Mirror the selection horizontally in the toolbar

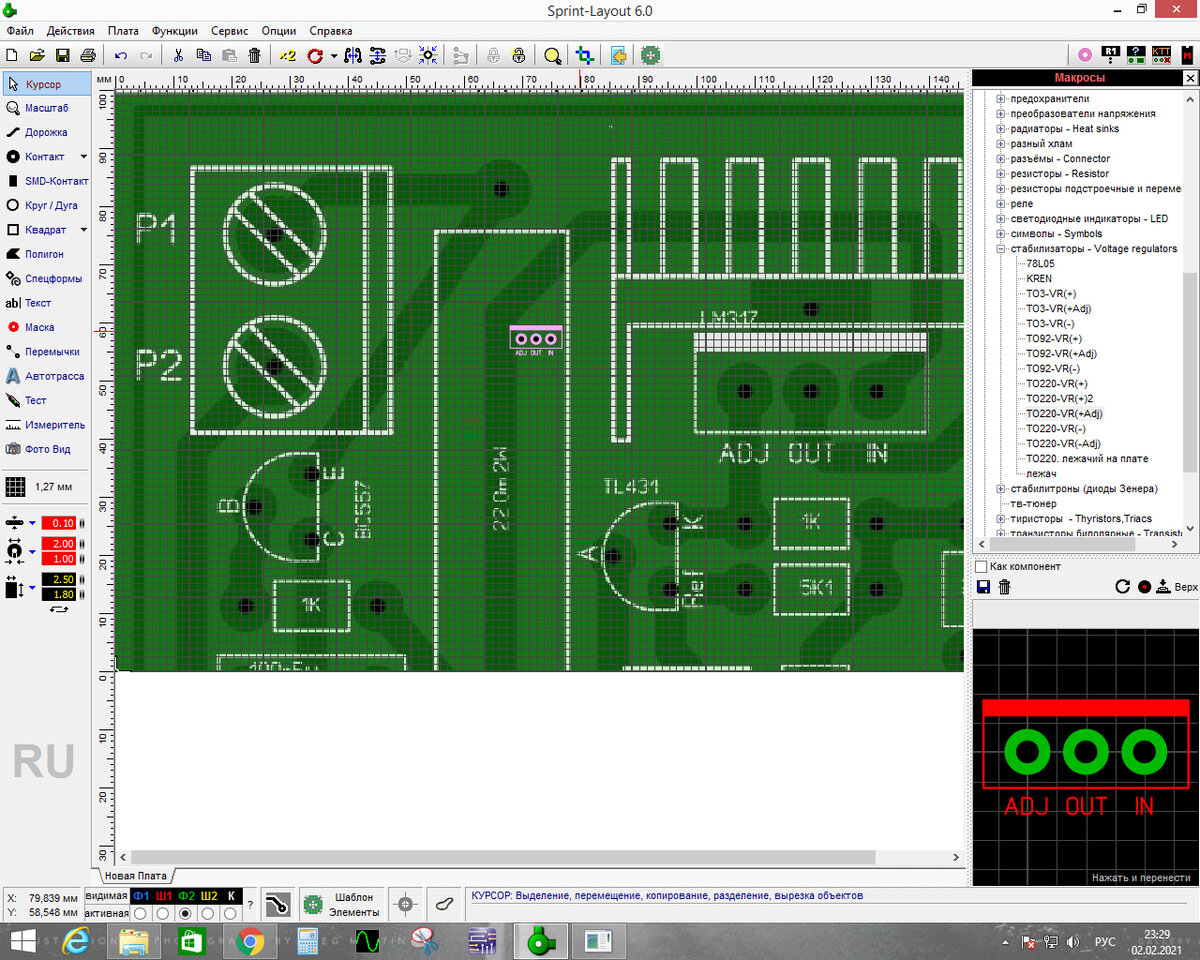pos(353,55)
